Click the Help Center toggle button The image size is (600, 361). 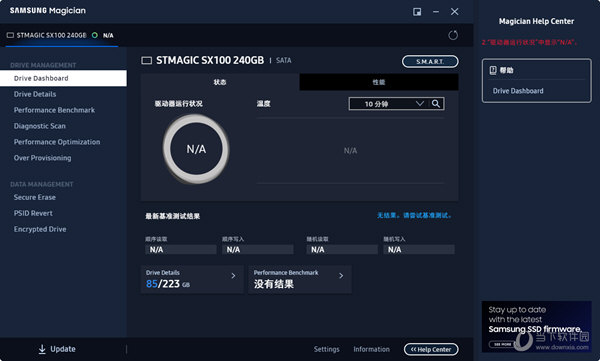431,349
